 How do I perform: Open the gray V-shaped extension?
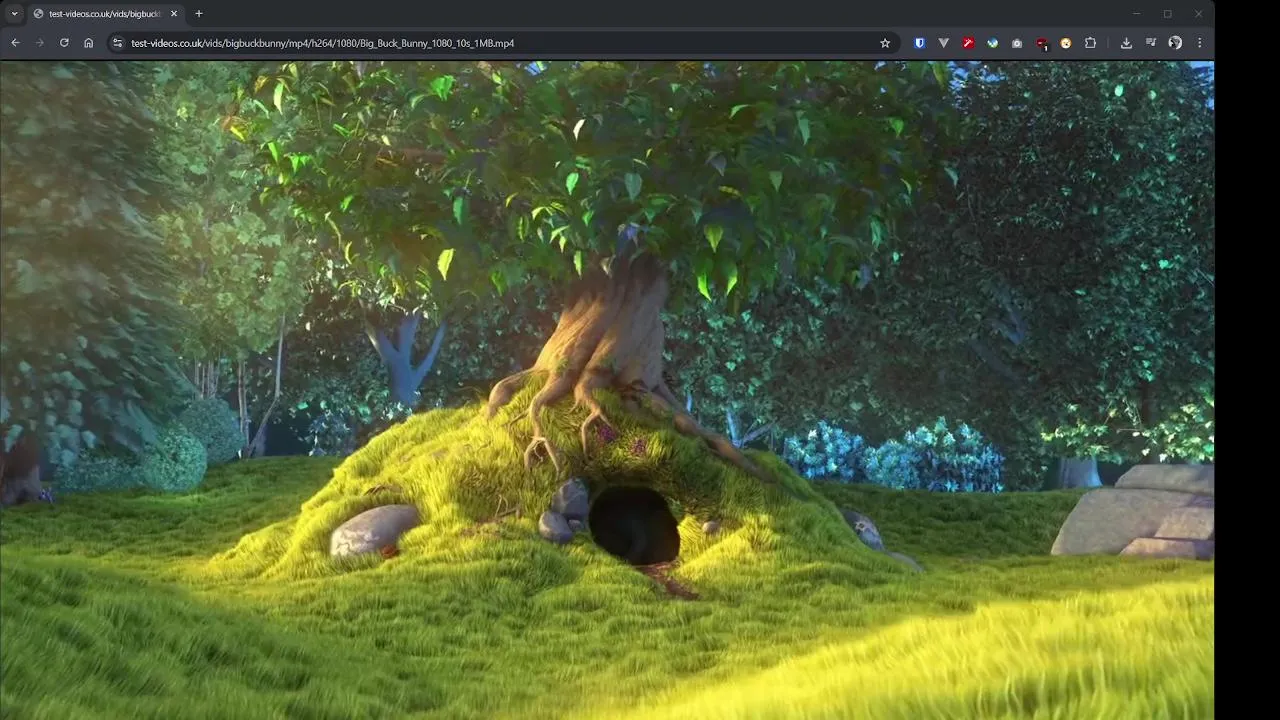click(943, 43)
